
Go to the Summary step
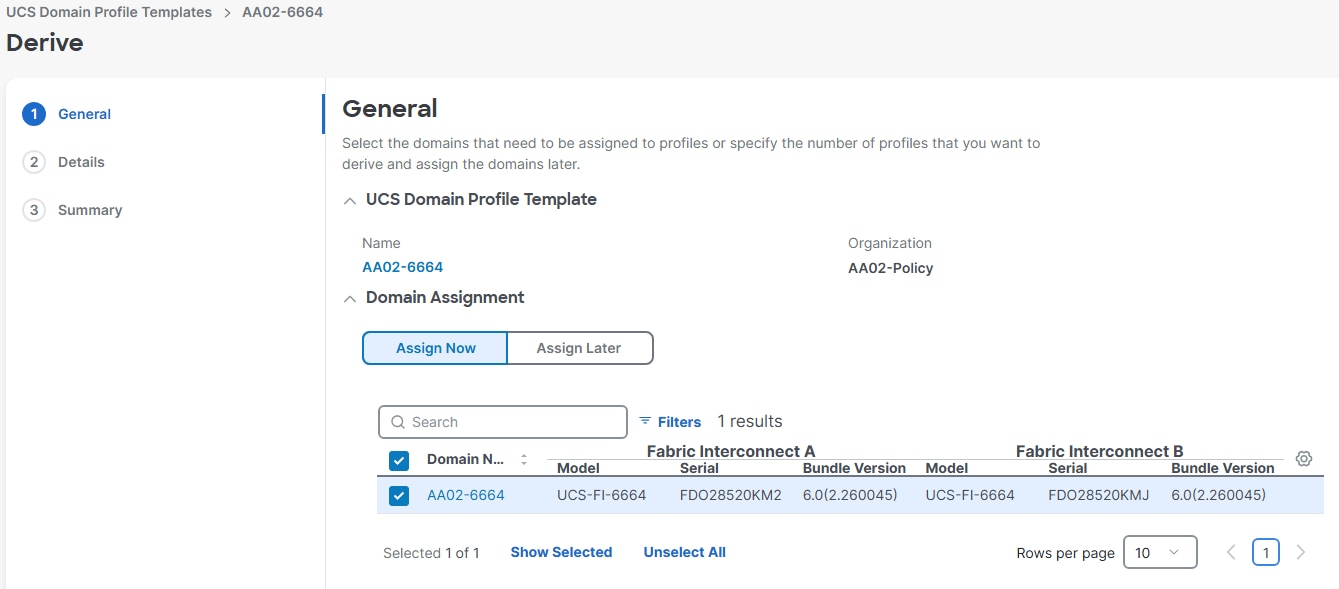[x=90, y=210]
